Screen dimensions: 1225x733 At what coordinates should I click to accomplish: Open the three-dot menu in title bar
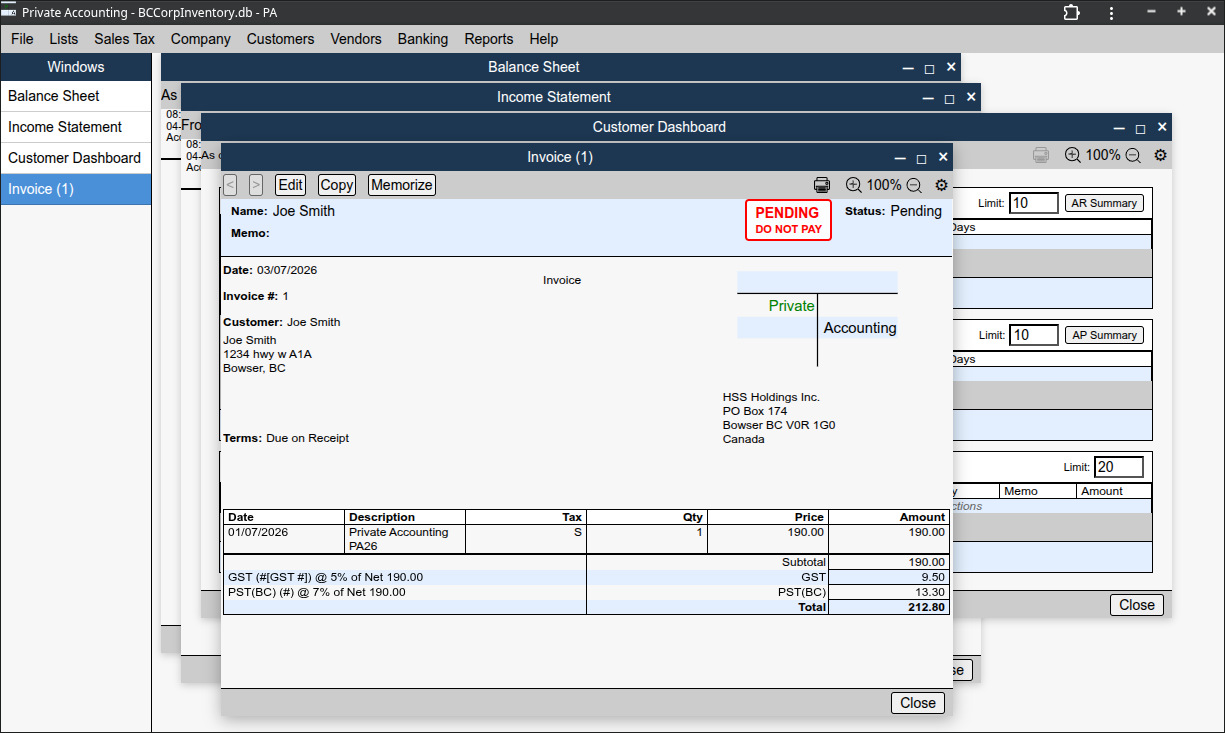1112,12
